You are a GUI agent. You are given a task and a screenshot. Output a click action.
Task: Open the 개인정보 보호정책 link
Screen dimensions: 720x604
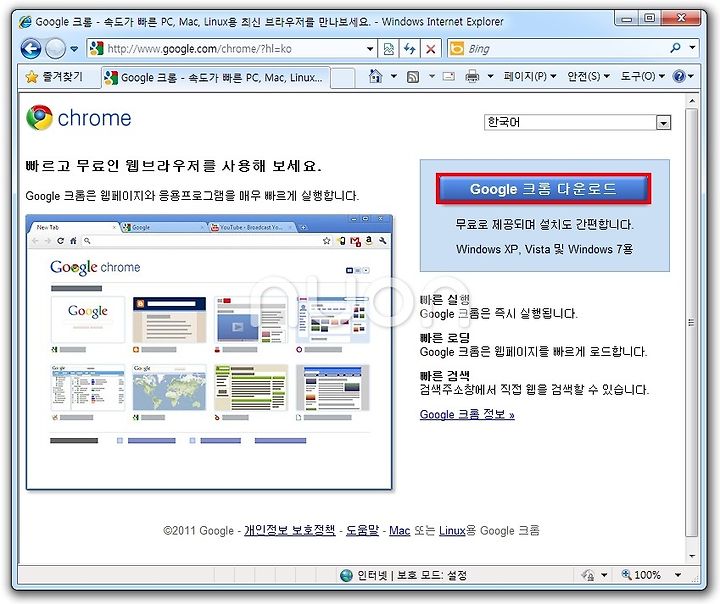290,531
